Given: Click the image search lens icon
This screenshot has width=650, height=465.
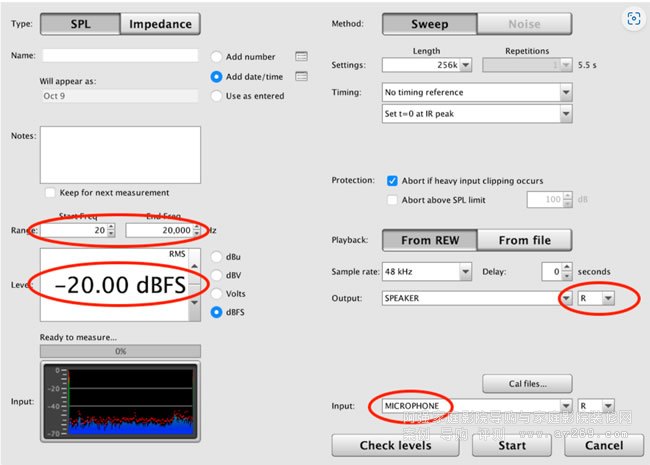Looking at the screenshot, I should pos(632,19).
